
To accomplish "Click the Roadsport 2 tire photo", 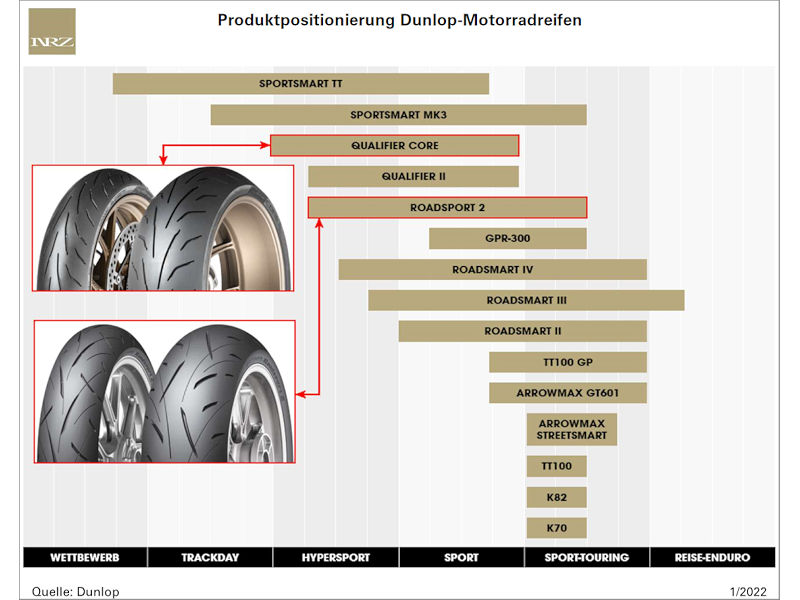I will pyautogui.click(x=164, y=392).
